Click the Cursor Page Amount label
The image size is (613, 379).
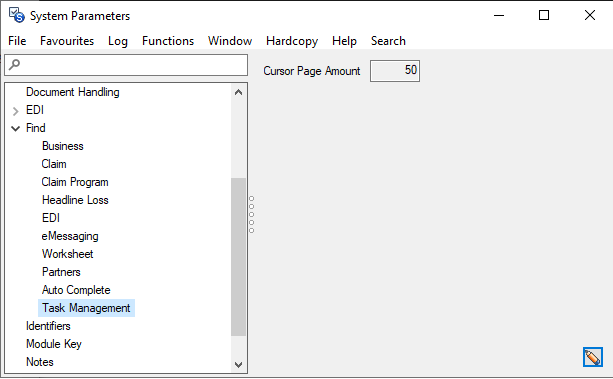312,71
